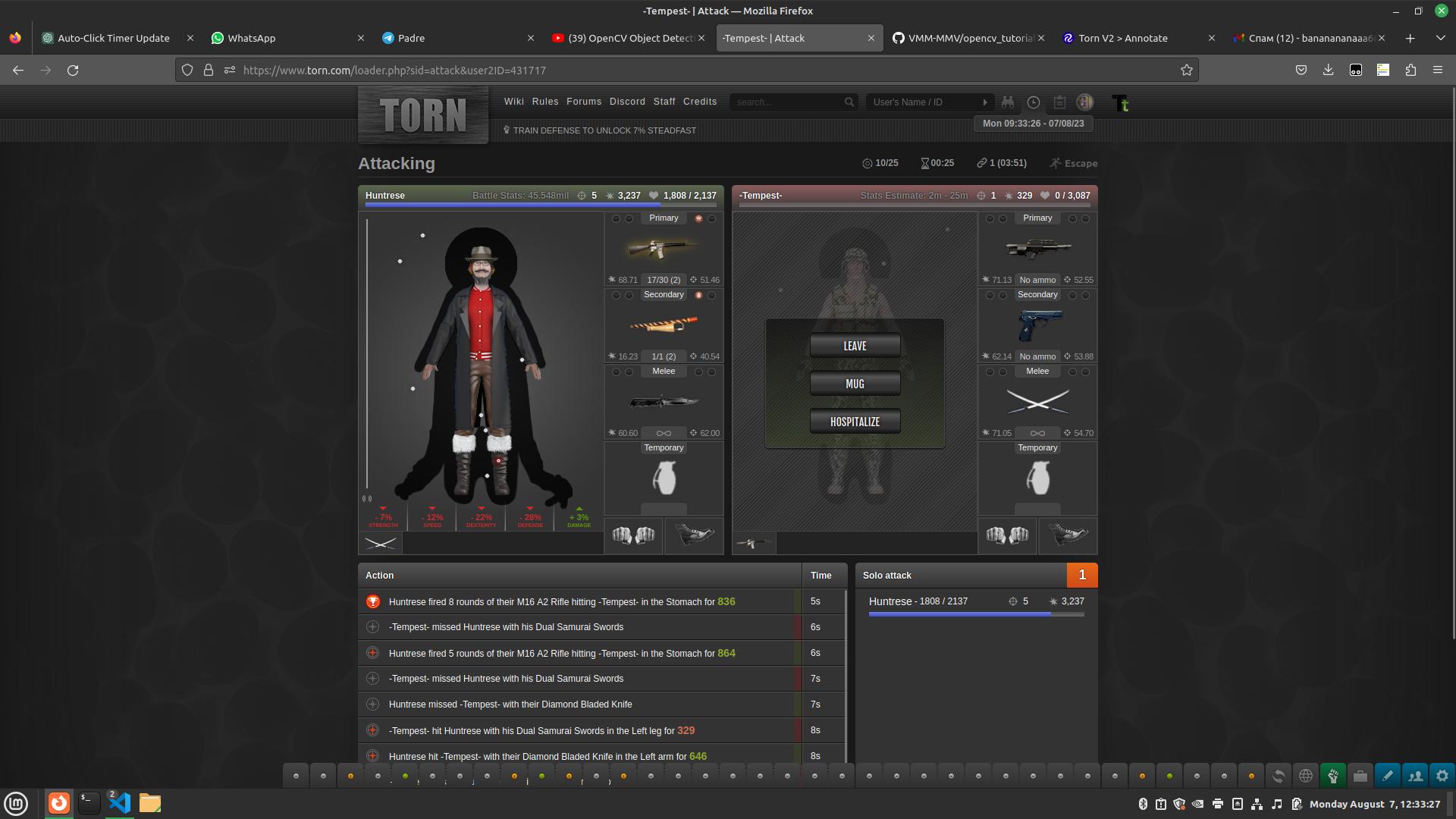1456x819 pixels.
Task: Open a new Firefox tab
Action: point(1410,38)
